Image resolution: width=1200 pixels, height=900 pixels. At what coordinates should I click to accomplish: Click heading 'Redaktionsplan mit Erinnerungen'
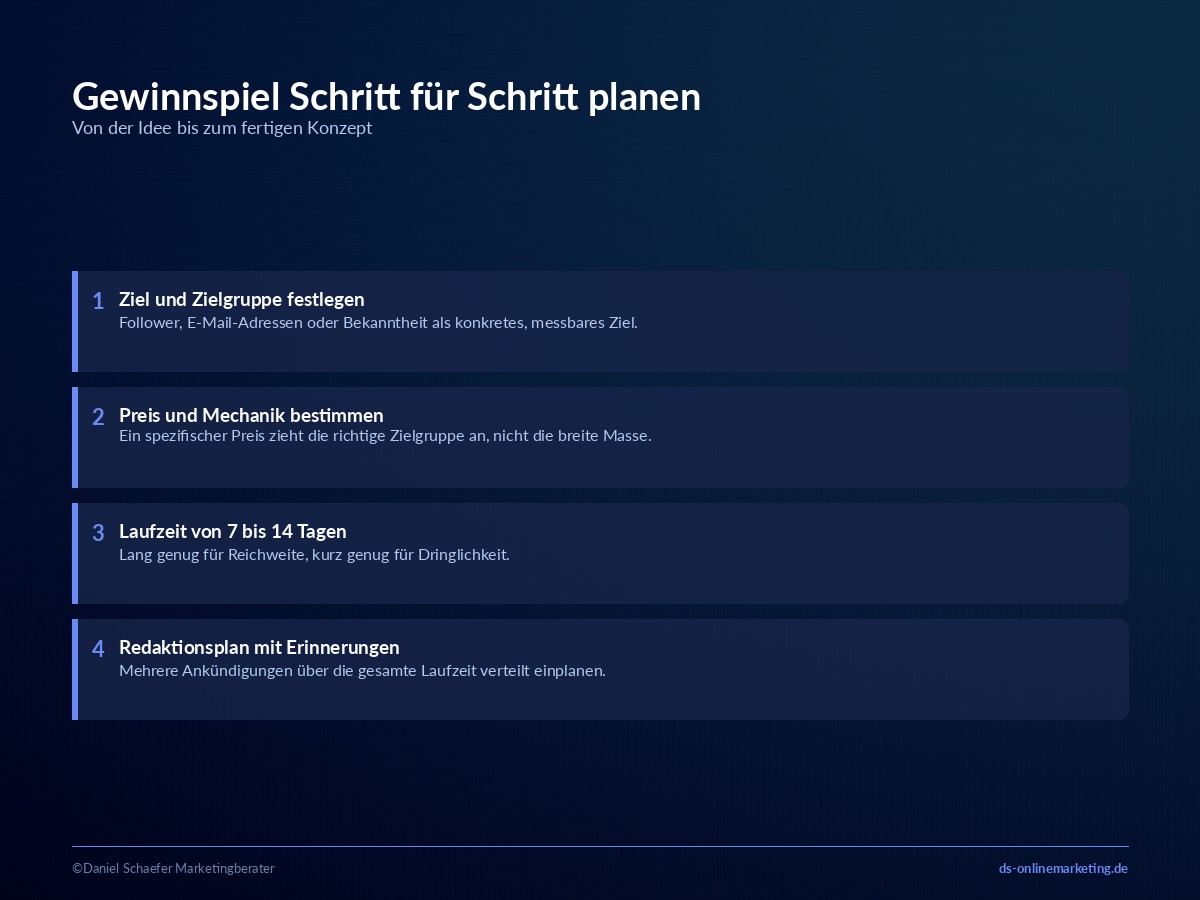pos(259,647)
